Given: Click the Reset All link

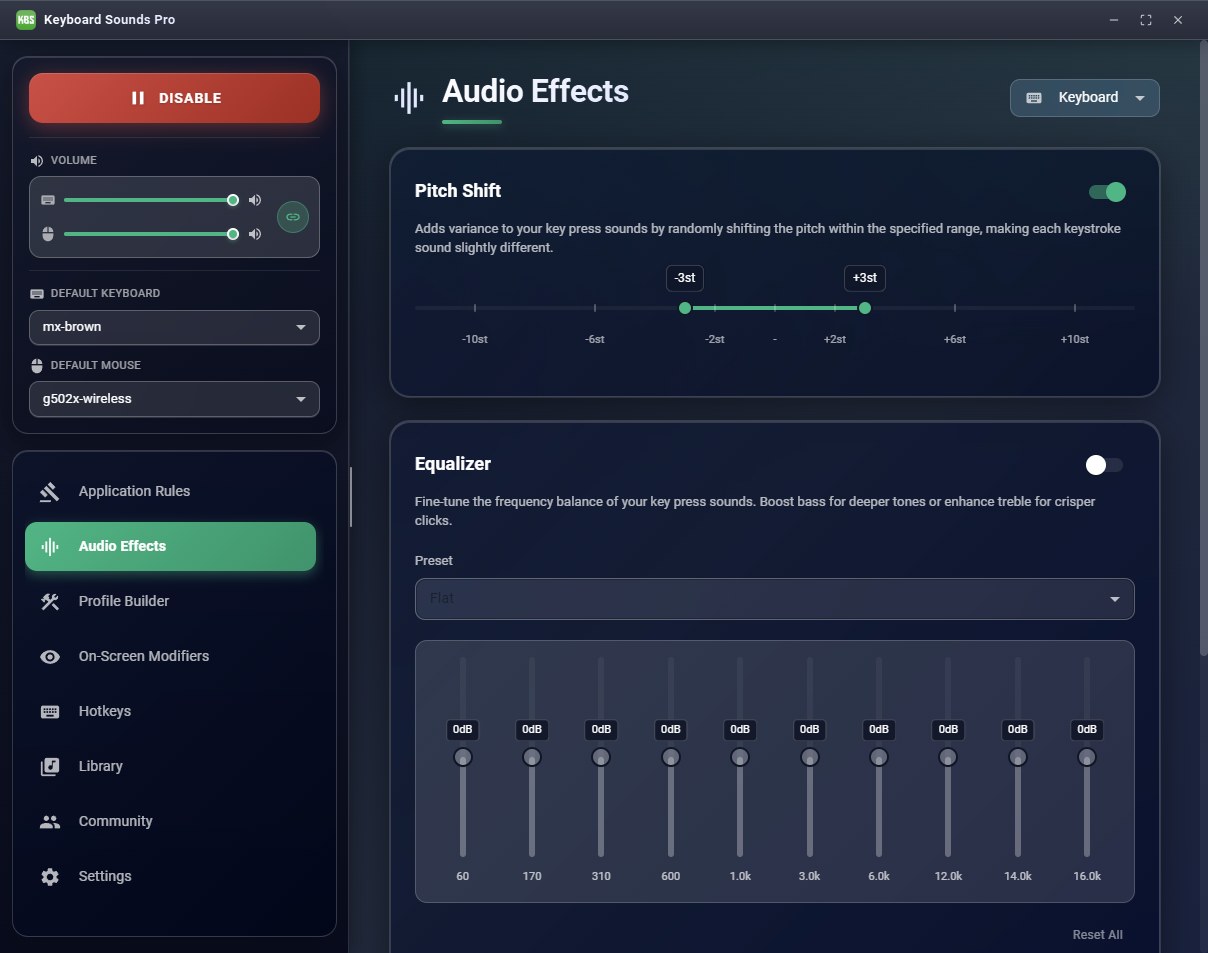Looking at the screenshot, I should coord(1097,934).
